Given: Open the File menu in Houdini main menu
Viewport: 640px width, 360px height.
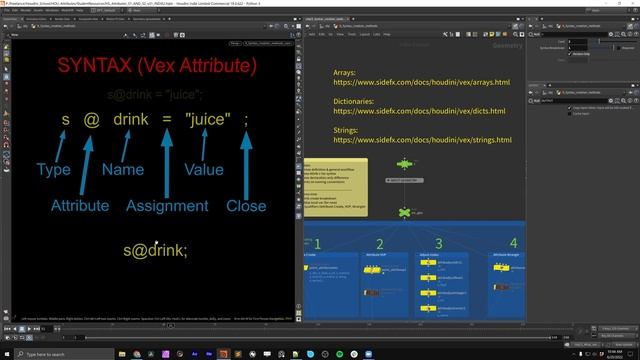Looking at the screenshot, I should 6,10.
